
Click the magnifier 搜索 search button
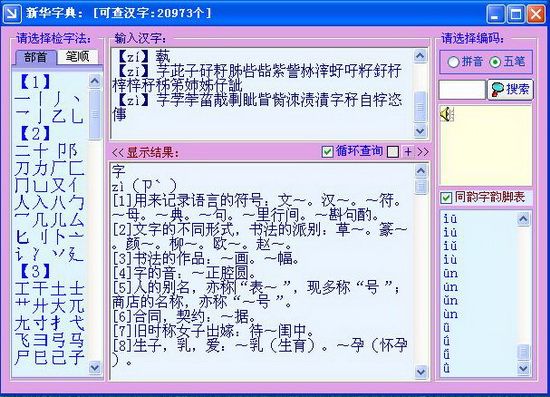[x=510, y=89]
